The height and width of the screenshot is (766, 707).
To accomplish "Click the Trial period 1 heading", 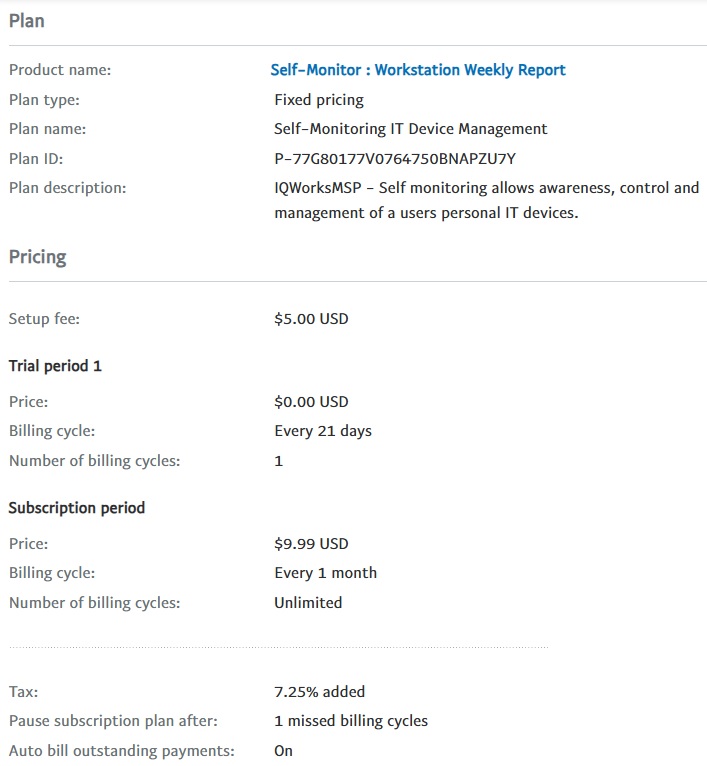I will (55, 366).
